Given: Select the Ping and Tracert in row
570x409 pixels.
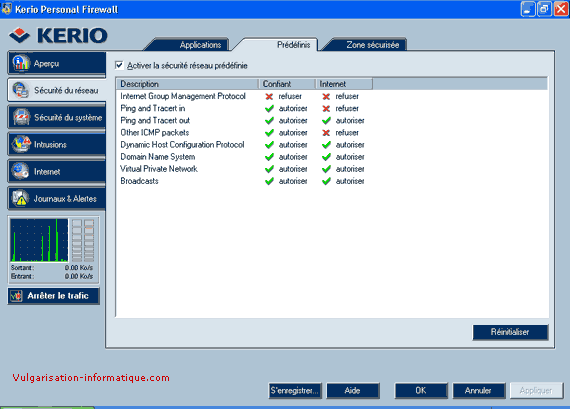Looking at the screenshot, I should click(332, 108).
